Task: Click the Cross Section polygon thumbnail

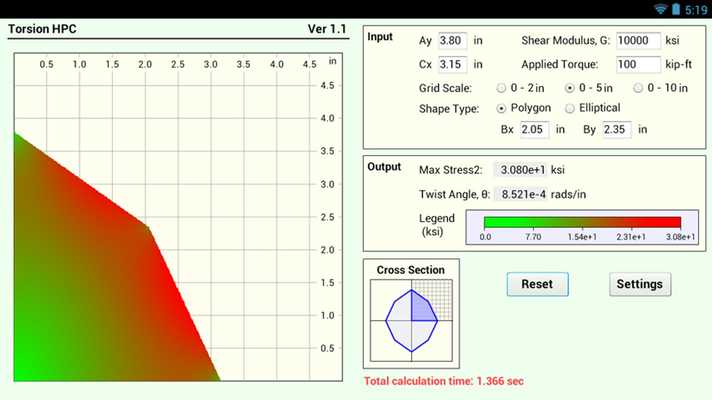Action: pos(411,320)
